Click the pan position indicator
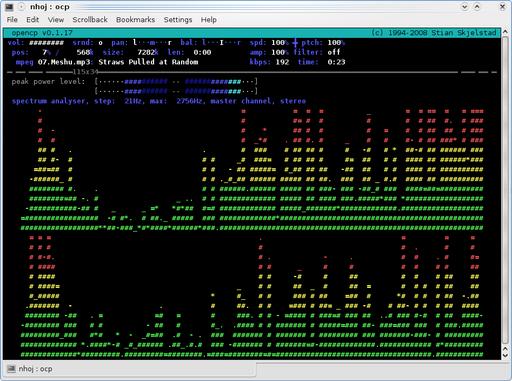This screenshot has width=512, height=381. [x=152, y=43]
